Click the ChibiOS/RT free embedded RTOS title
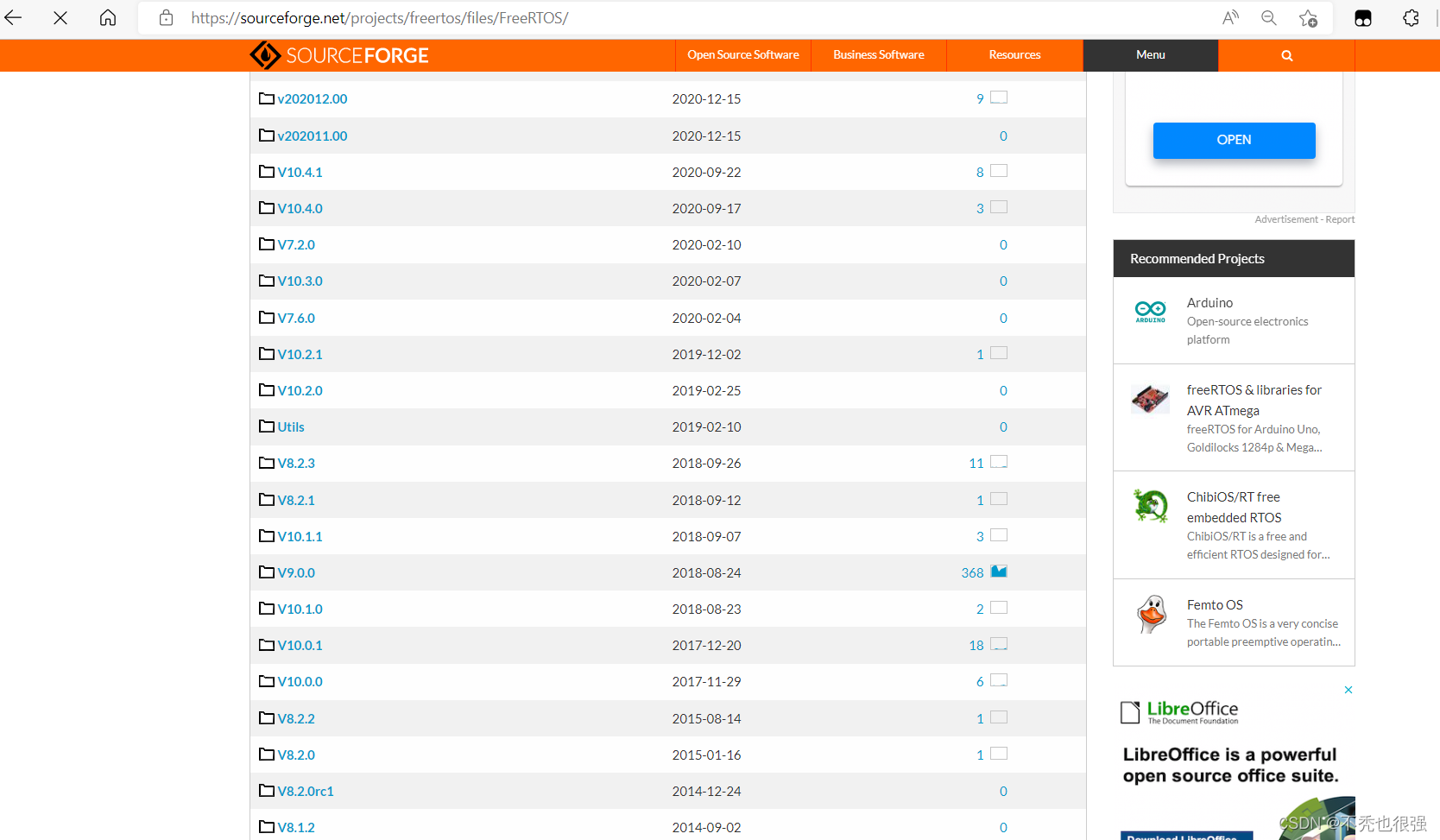Screen dimensions: 1440x840 (1234, 507)
